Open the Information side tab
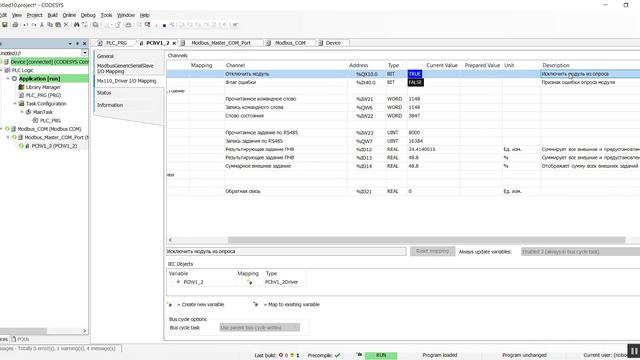The width and height of the screenshot is (640, 360). coord(110,105)
